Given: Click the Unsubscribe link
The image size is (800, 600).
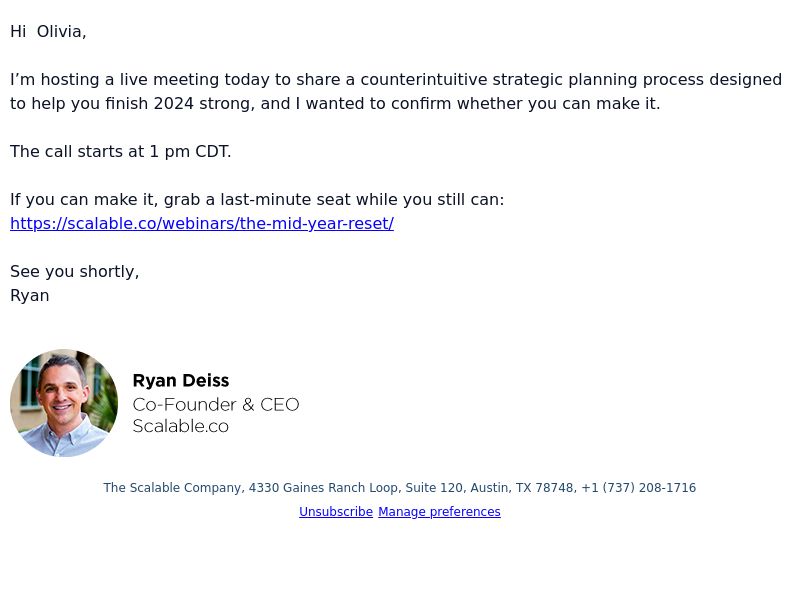Looking at the screenshot, I should [x=336, y=512].
